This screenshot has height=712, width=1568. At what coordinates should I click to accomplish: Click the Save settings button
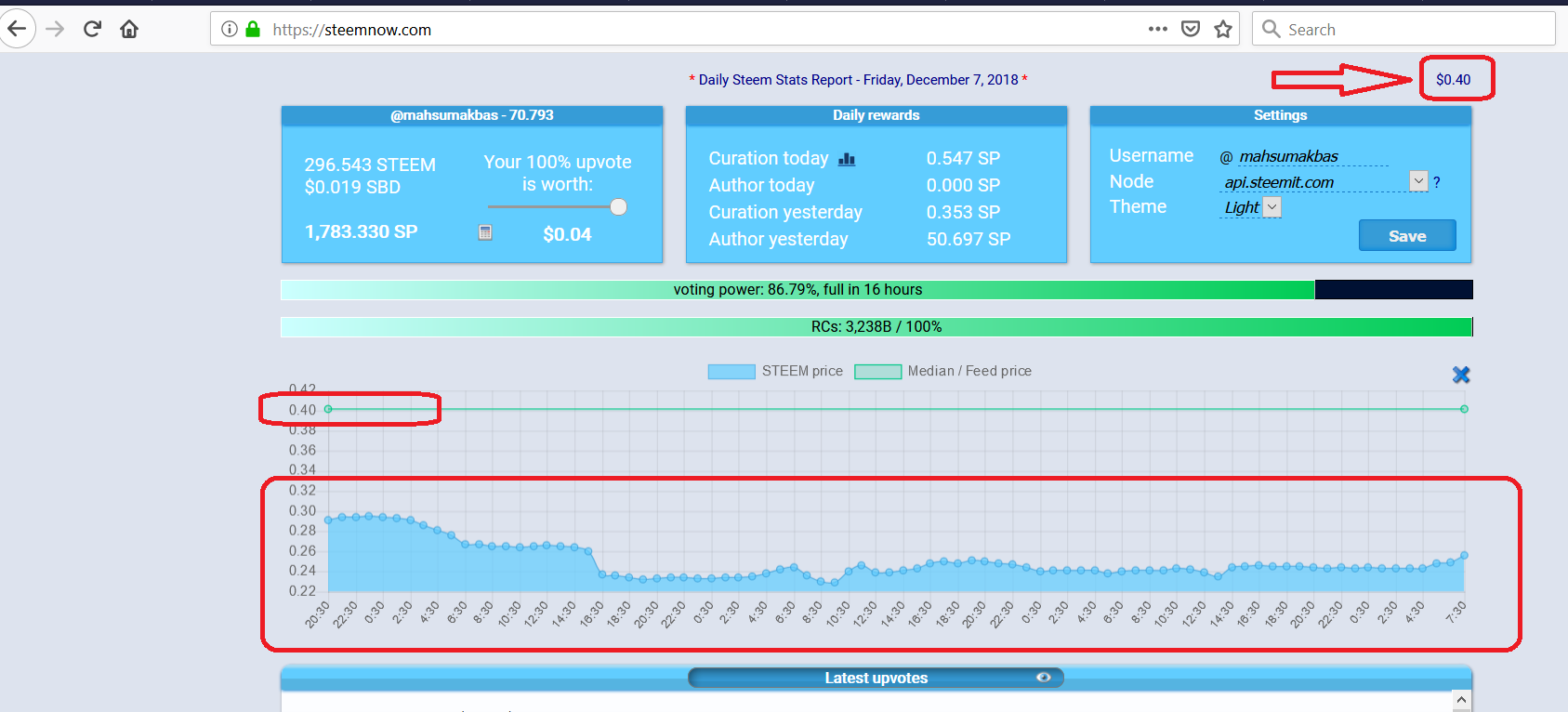(x=1407, y=235)
